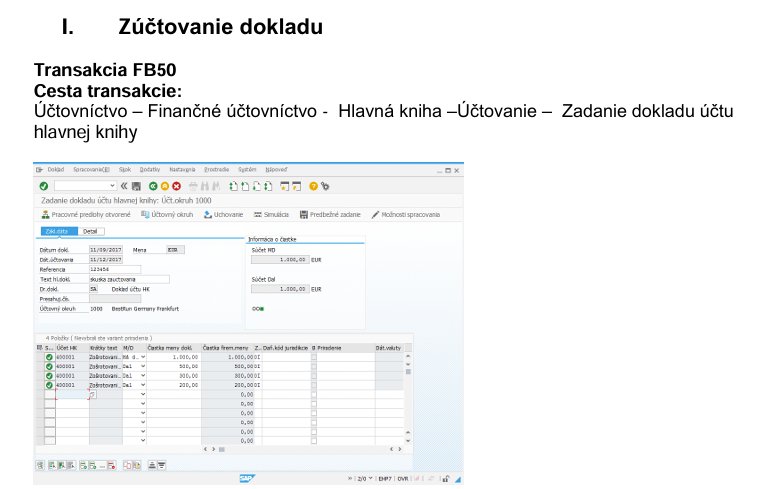The height and width of the screenshot is (489, 763).
Task: Open the transaction command field dropdown
Action: tap(112, 186)
